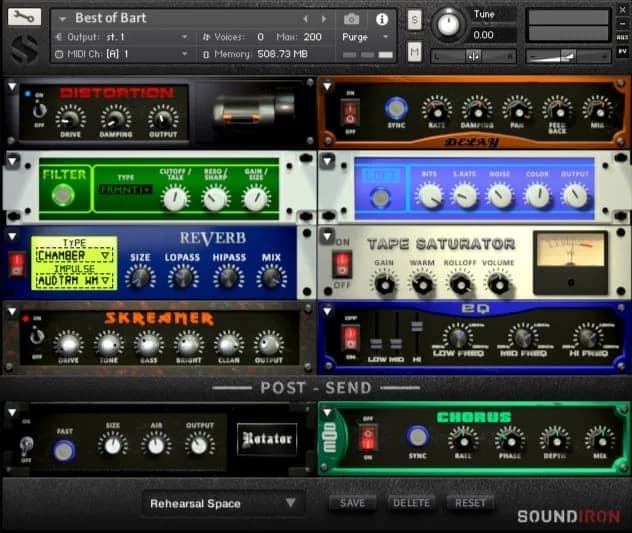Toggle the Tape Saturator on/off switch

(x=342, y=264)
